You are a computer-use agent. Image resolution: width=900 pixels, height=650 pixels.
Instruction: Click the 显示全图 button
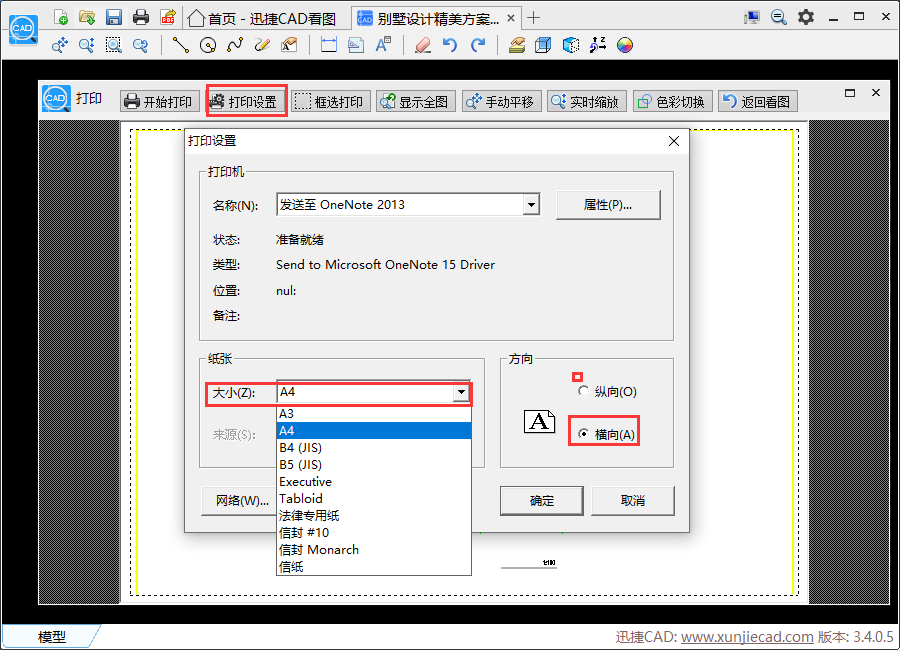pos(416,102)
